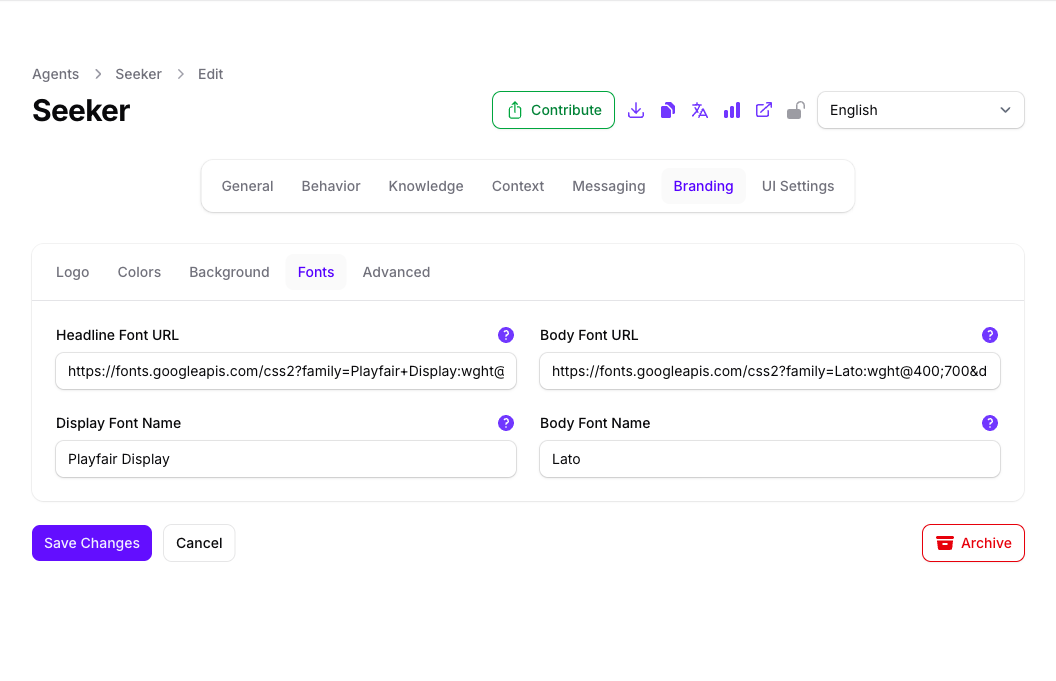Screen dimensions: 1056x681
Task: Focus the Display Font Name field
Action: point(286,459)
